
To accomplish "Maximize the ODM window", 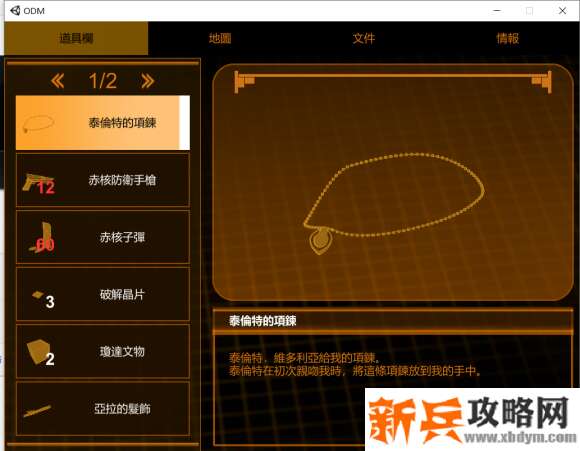I will (x=530, y=11).
